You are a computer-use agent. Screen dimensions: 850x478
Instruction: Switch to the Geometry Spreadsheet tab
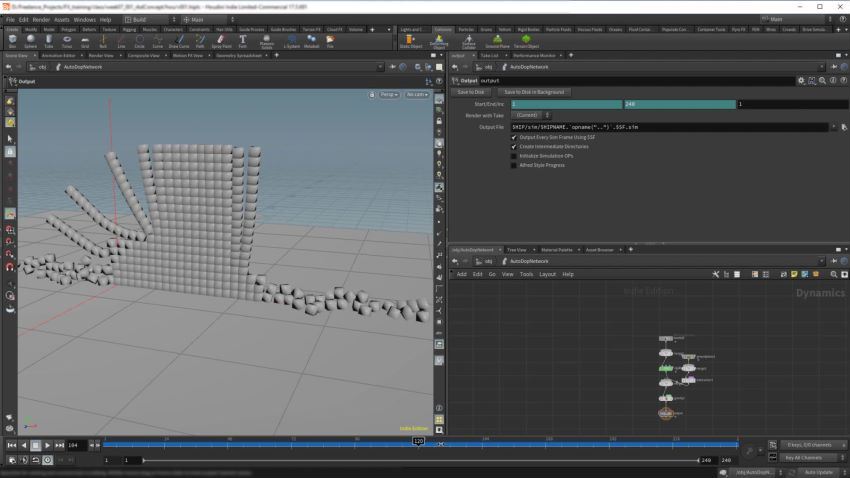tap(239, 55)
